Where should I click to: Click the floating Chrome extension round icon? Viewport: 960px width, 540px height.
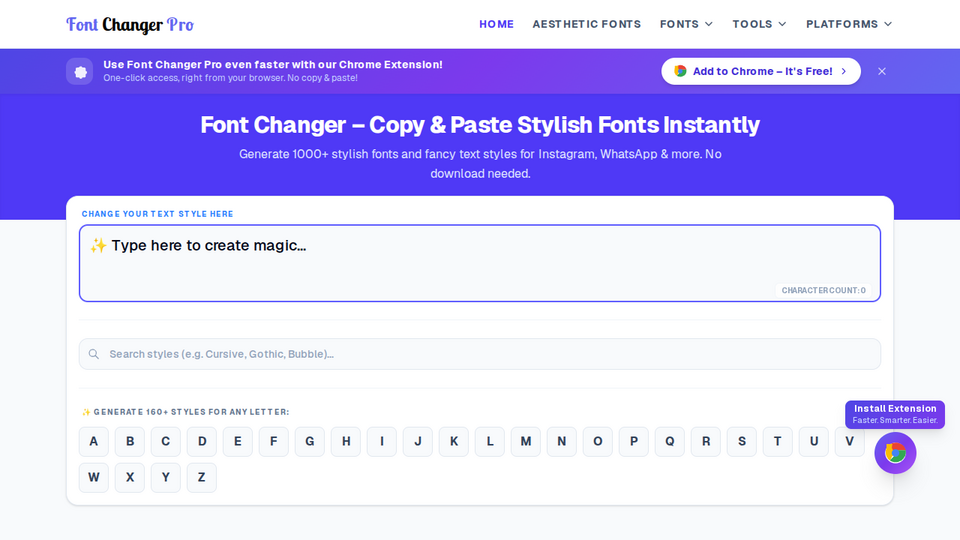[895, 453]
